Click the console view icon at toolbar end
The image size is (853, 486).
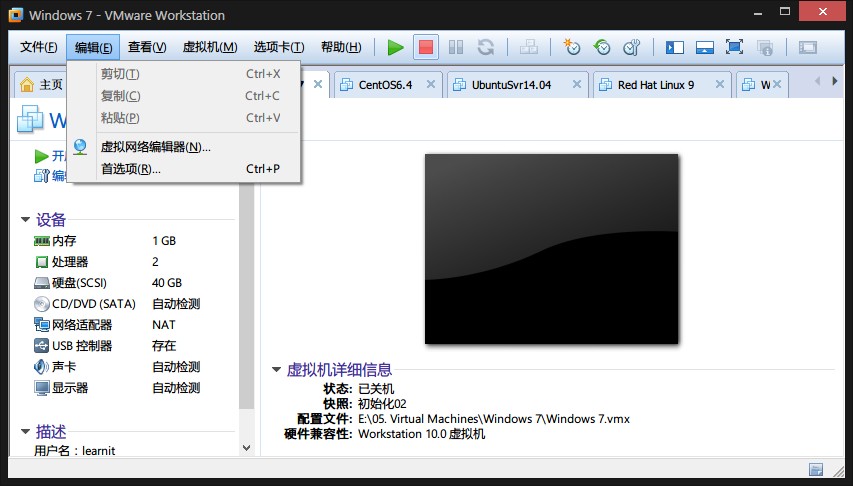808,47
